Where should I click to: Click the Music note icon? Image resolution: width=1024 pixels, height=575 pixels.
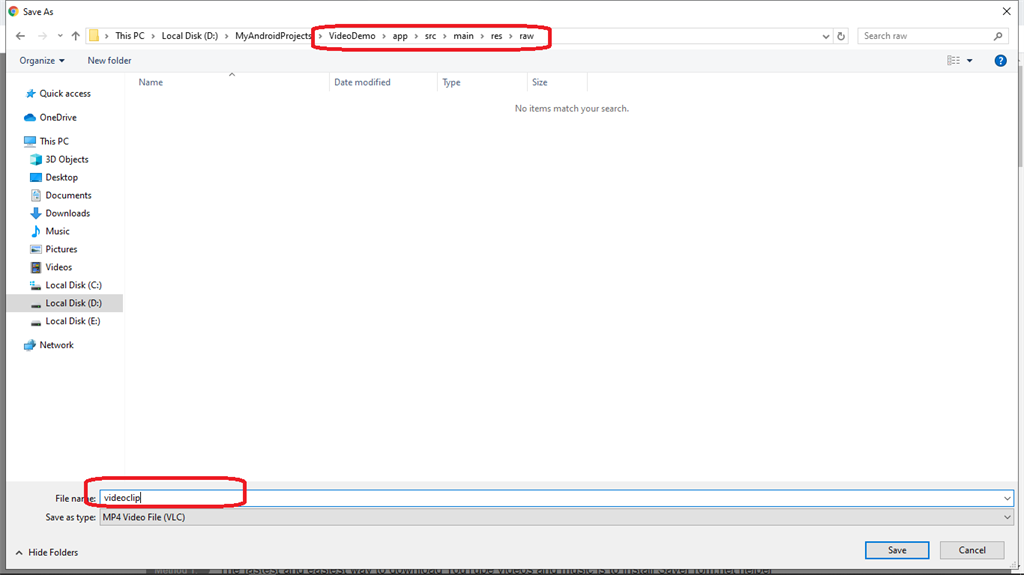(x=36, y=231)
